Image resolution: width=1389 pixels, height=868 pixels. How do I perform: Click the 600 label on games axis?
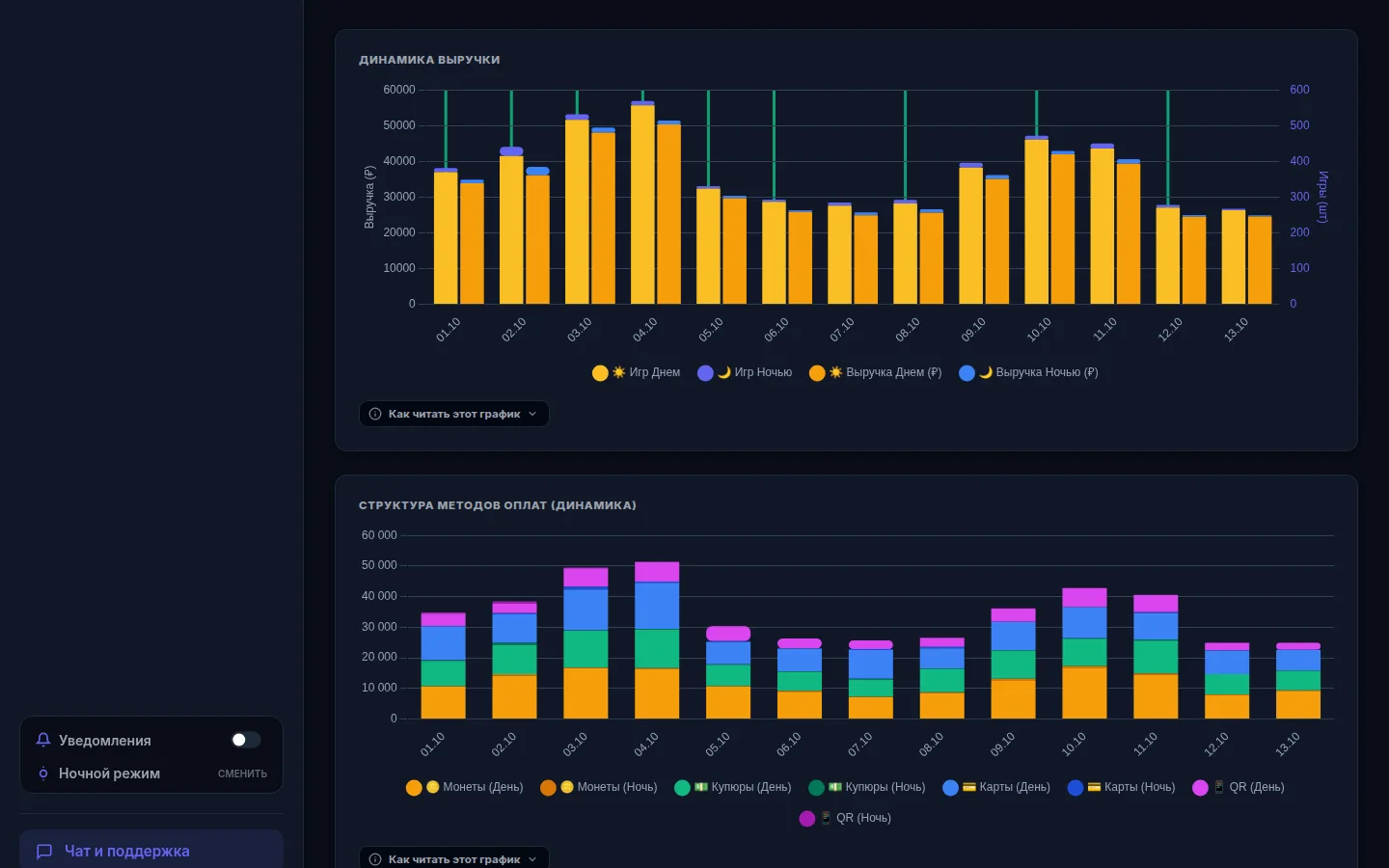point(1299,90)
